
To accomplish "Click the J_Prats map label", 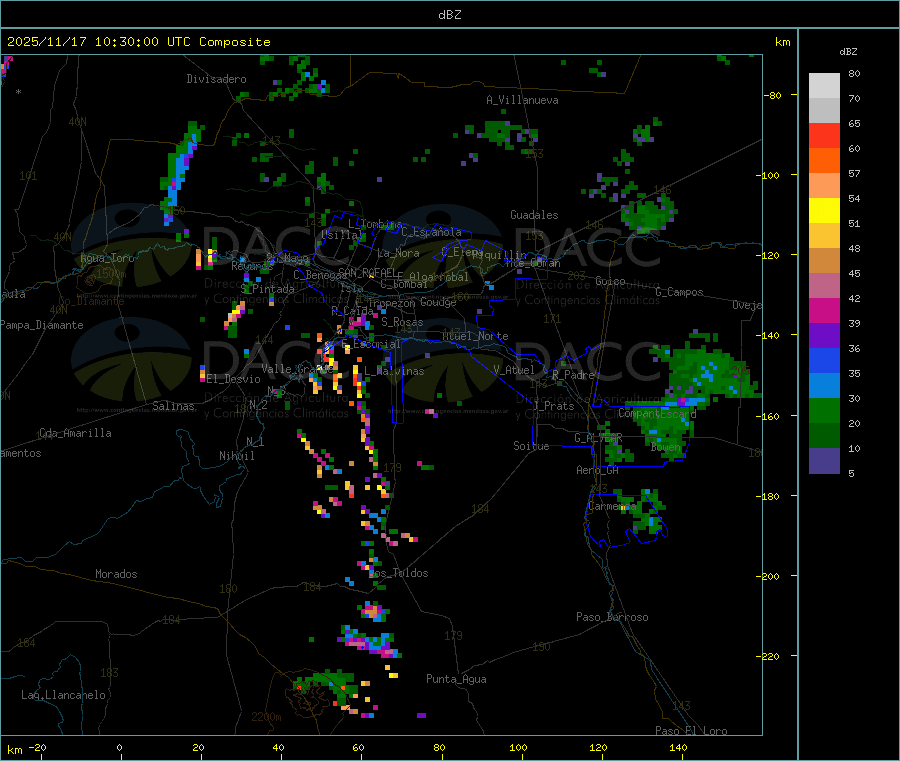I will click(553, 406).
